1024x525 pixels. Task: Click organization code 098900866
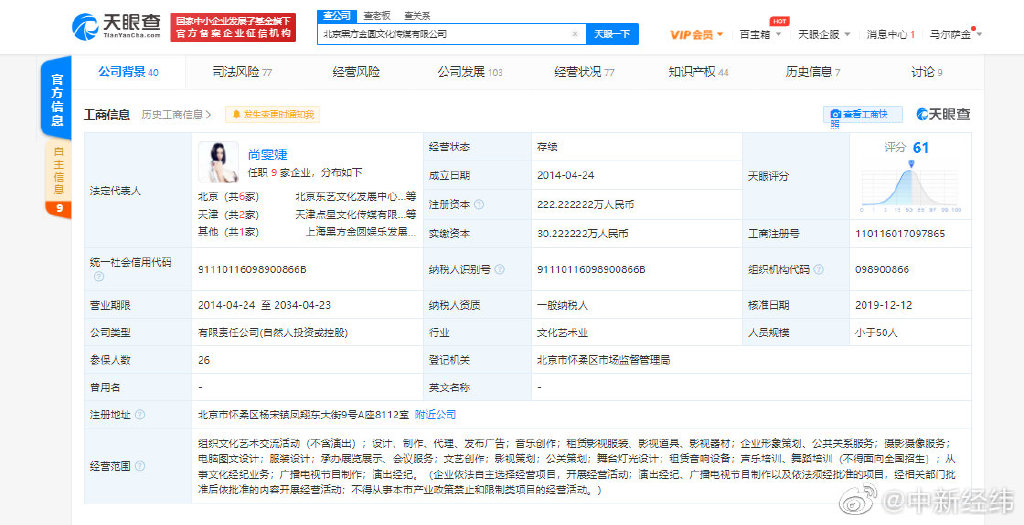[882, 269]
